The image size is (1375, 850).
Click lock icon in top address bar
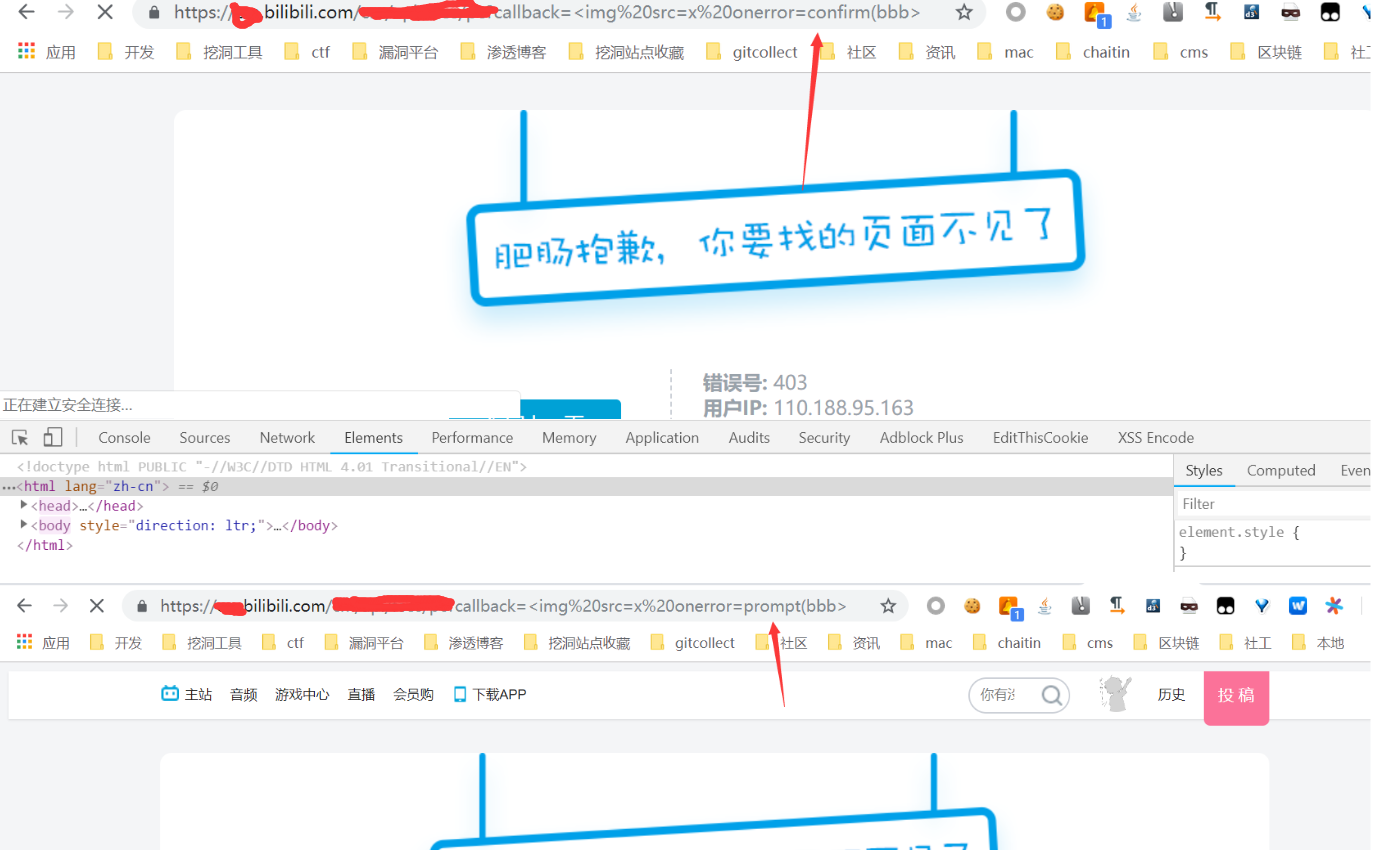click(153, 12)
